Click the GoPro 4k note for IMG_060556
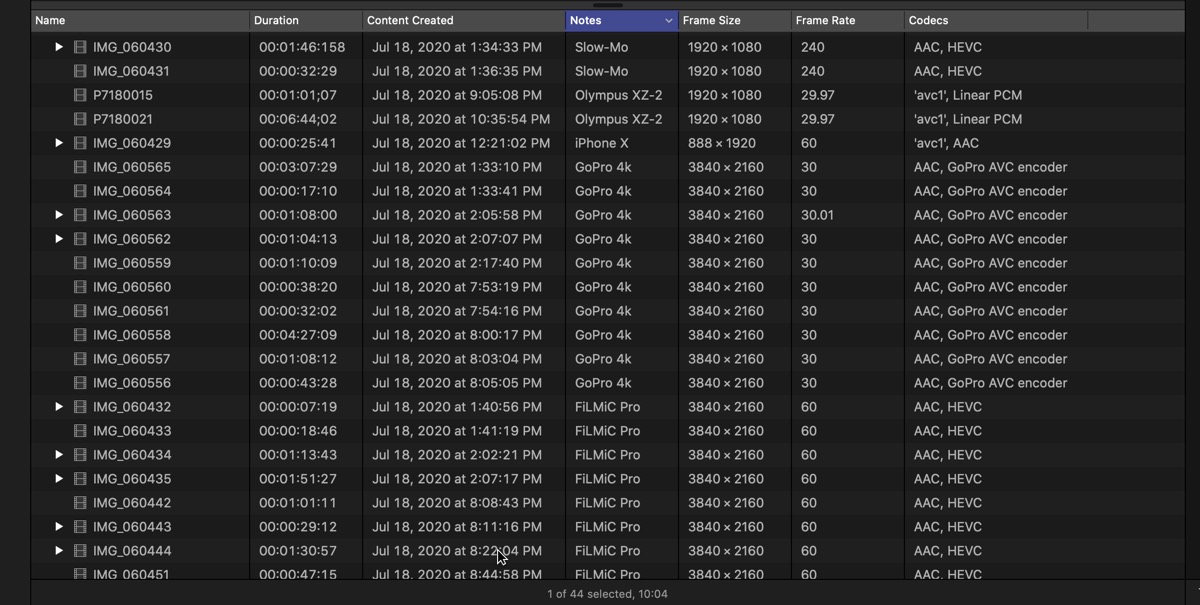1200x605 pixels. [603, 383]
